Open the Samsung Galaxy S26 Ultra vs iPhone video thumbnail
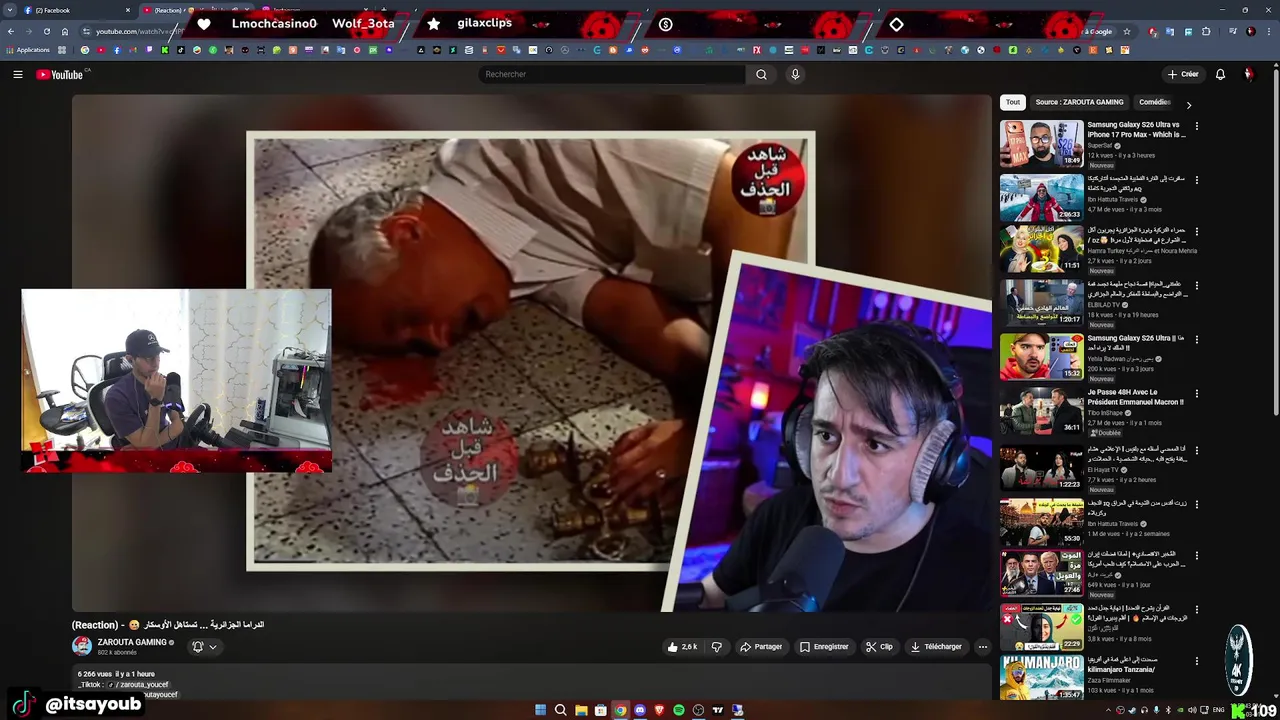The width and height of the screenshot is (1280, 720). click(x=1041, y=144)
